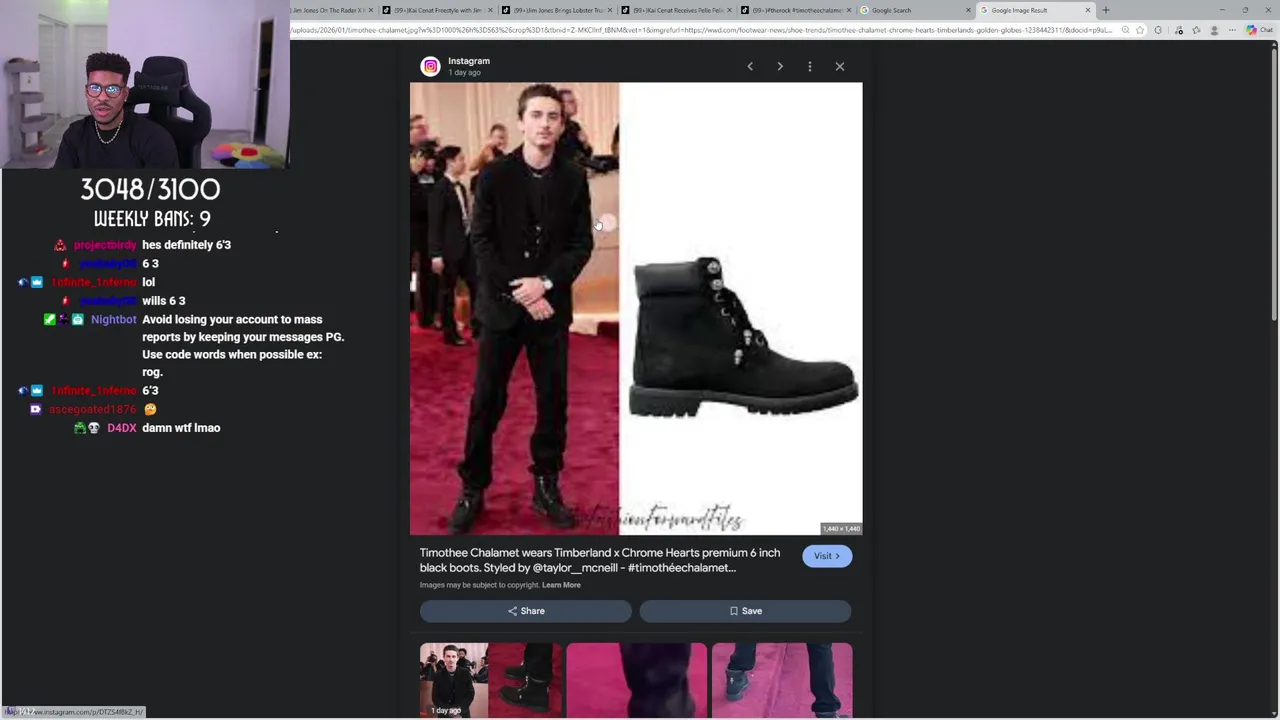
Task: Click the browser address bar URL
Action: click(x=700, y=30)
